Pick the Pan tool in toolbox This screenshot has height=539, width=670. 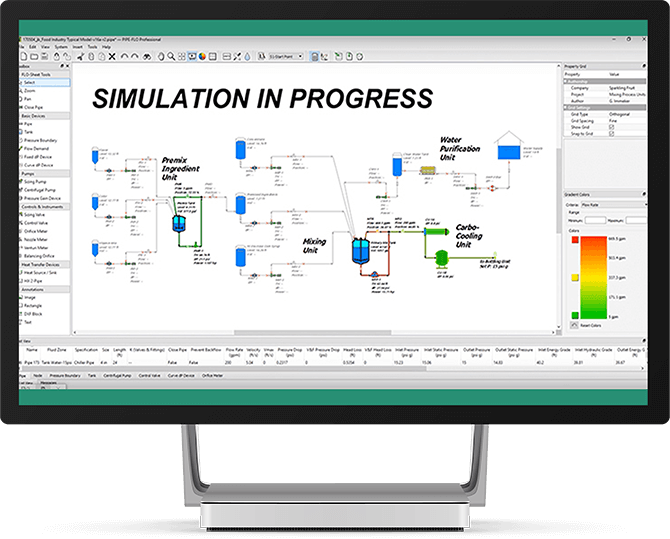click(x=44, y=99)
